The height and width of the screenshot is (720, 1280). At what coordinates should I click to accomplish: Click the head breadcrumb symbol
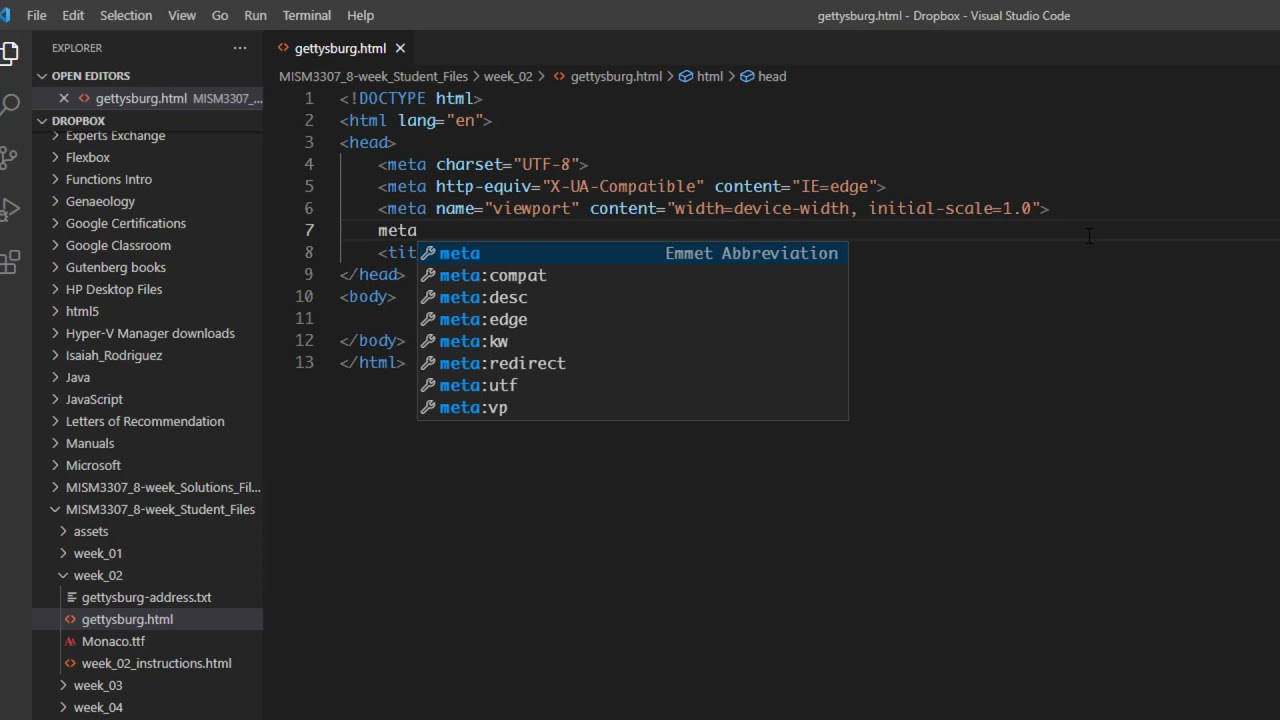tap(771, 76)
